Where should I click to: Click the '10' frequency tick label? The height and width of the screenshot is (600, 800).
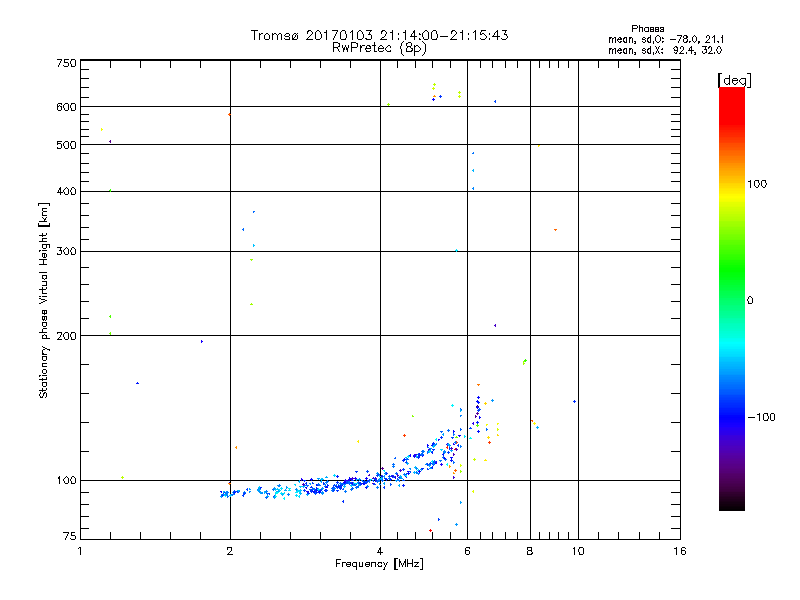[x=578, y=551]
